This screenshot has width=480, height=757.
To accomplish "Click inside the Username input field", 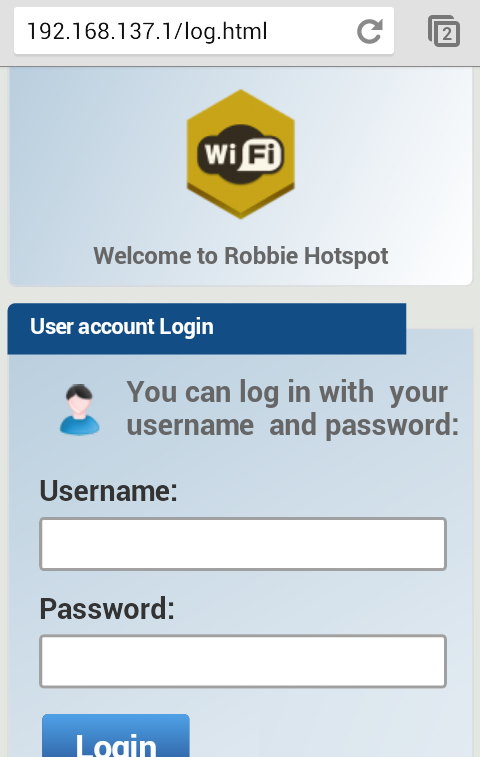I will (x=243, y=544).
